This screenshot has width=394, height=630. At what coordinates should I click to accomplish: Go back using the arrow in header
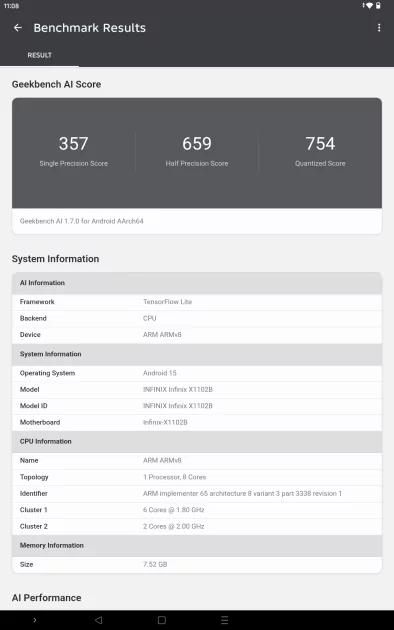pyautogui.click(x=18, y=28)
